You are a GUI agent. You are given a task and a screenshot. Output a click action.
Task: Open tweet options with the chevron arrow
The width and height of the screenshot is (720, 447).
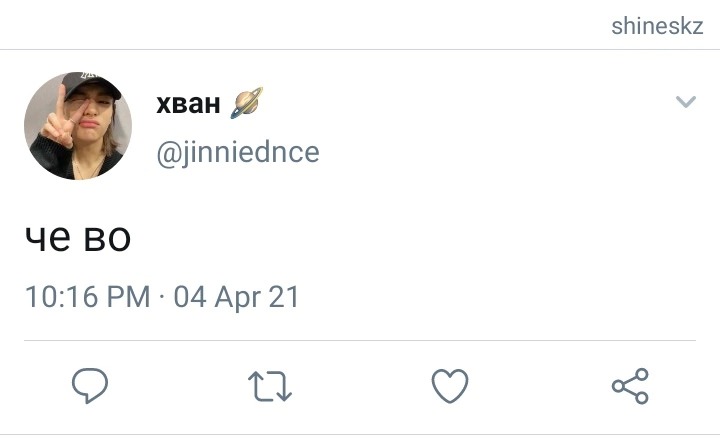coord(686,101)
